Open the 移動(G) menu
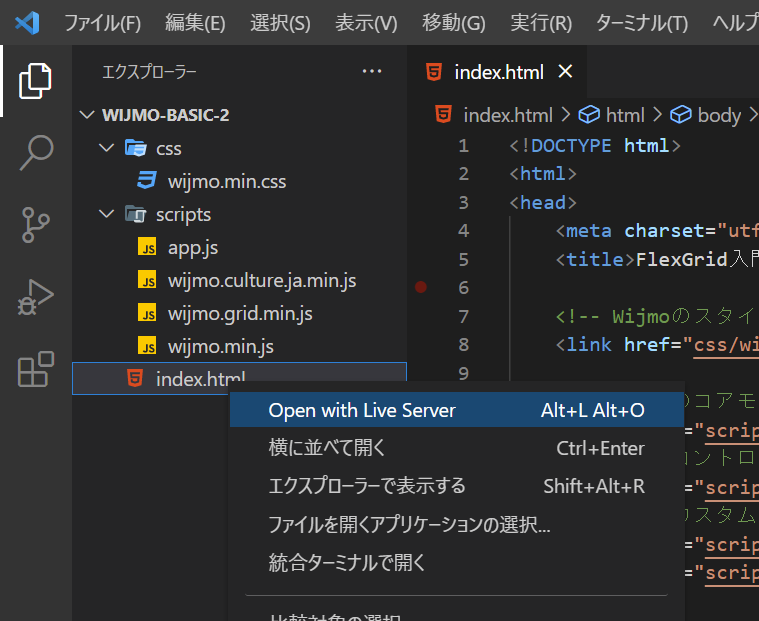This screenshot has height=621, width=759. (454, 23)
